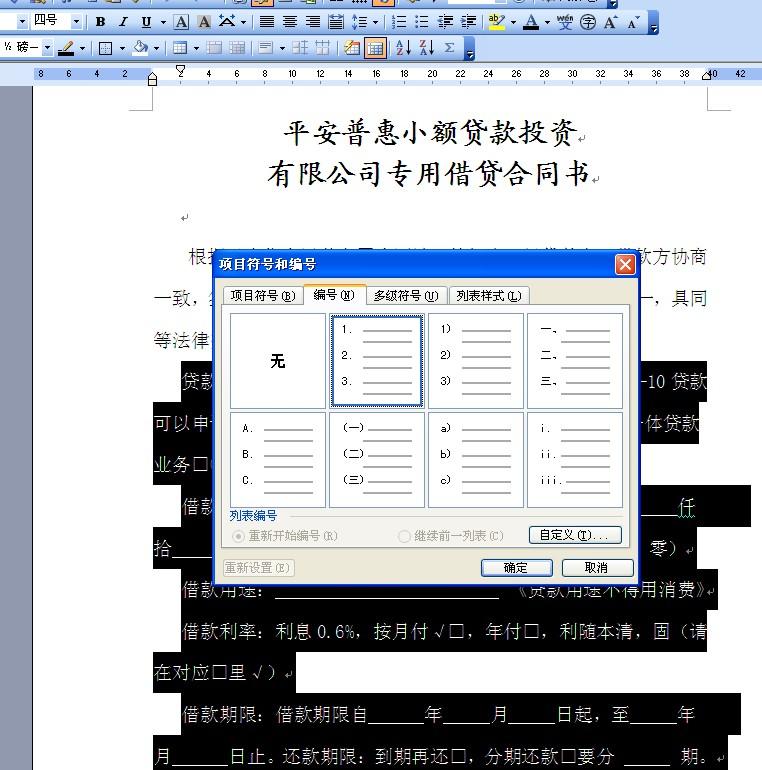Viewport: 762px width, 770px height.
Task: Apply the yellow highlight color
Action: 497,22
